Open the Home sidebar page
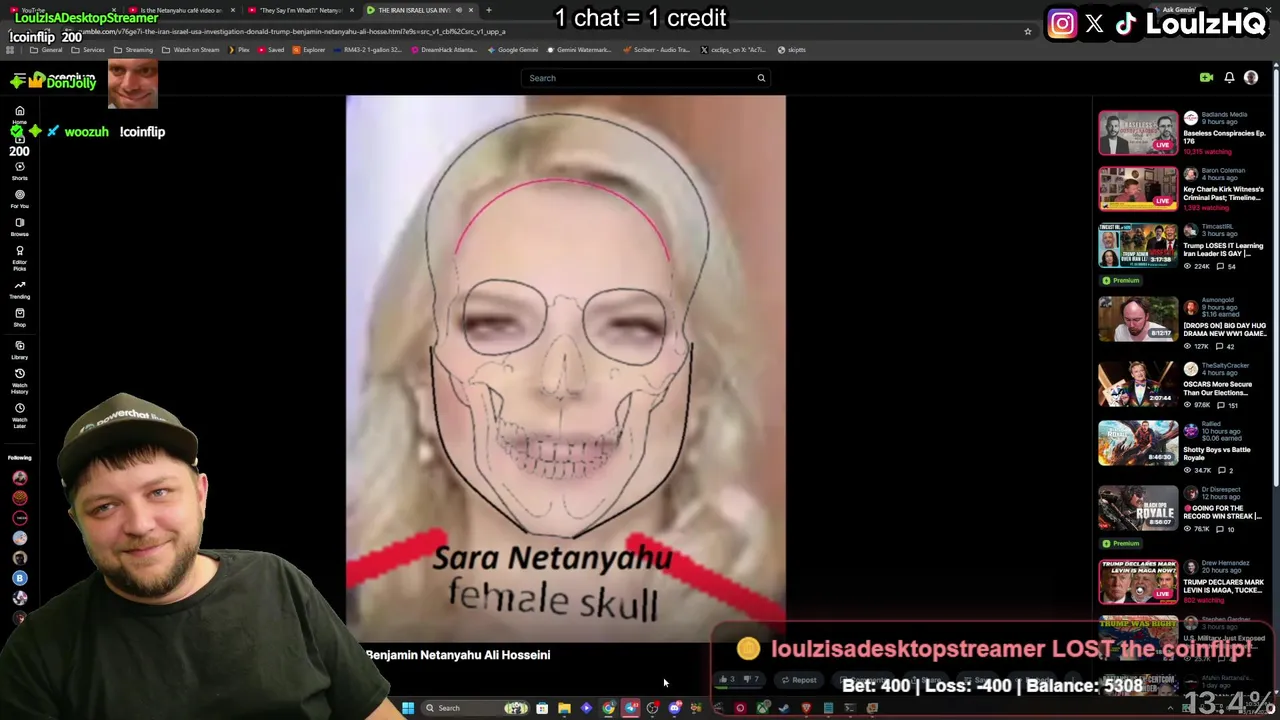 pyautogui.click(x=19, y=114)
